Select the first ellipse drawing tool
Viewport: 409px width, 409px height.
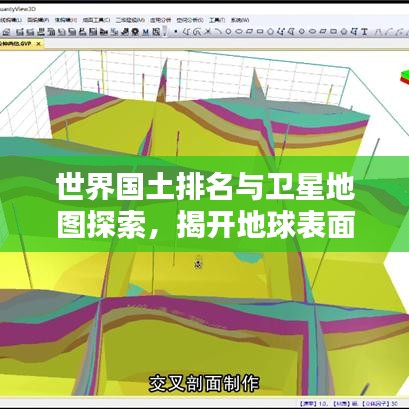(239, 32)
